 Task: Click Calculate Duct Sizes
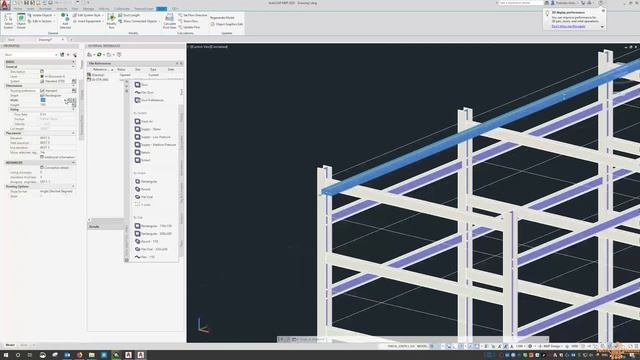click(169, 21)
